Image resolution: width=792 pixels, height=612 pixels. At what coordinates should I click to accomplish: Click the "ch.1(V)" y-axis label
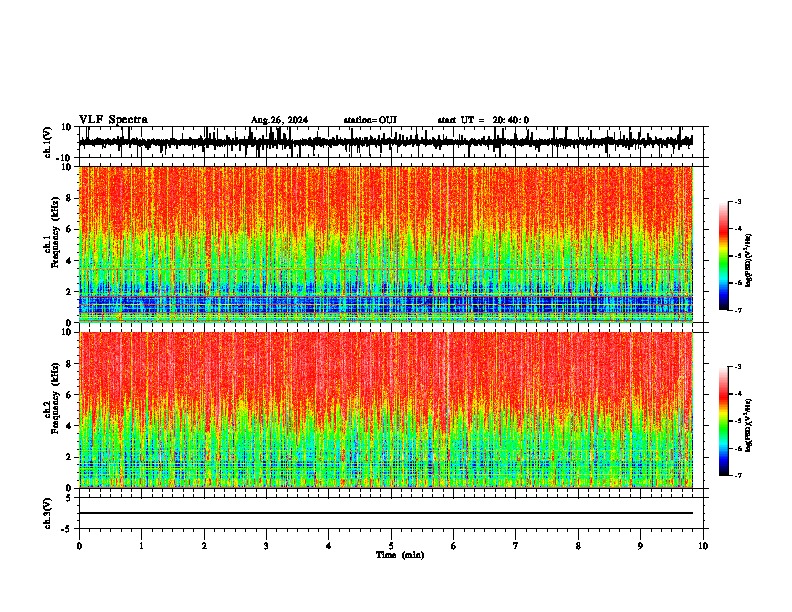point(48,142)
